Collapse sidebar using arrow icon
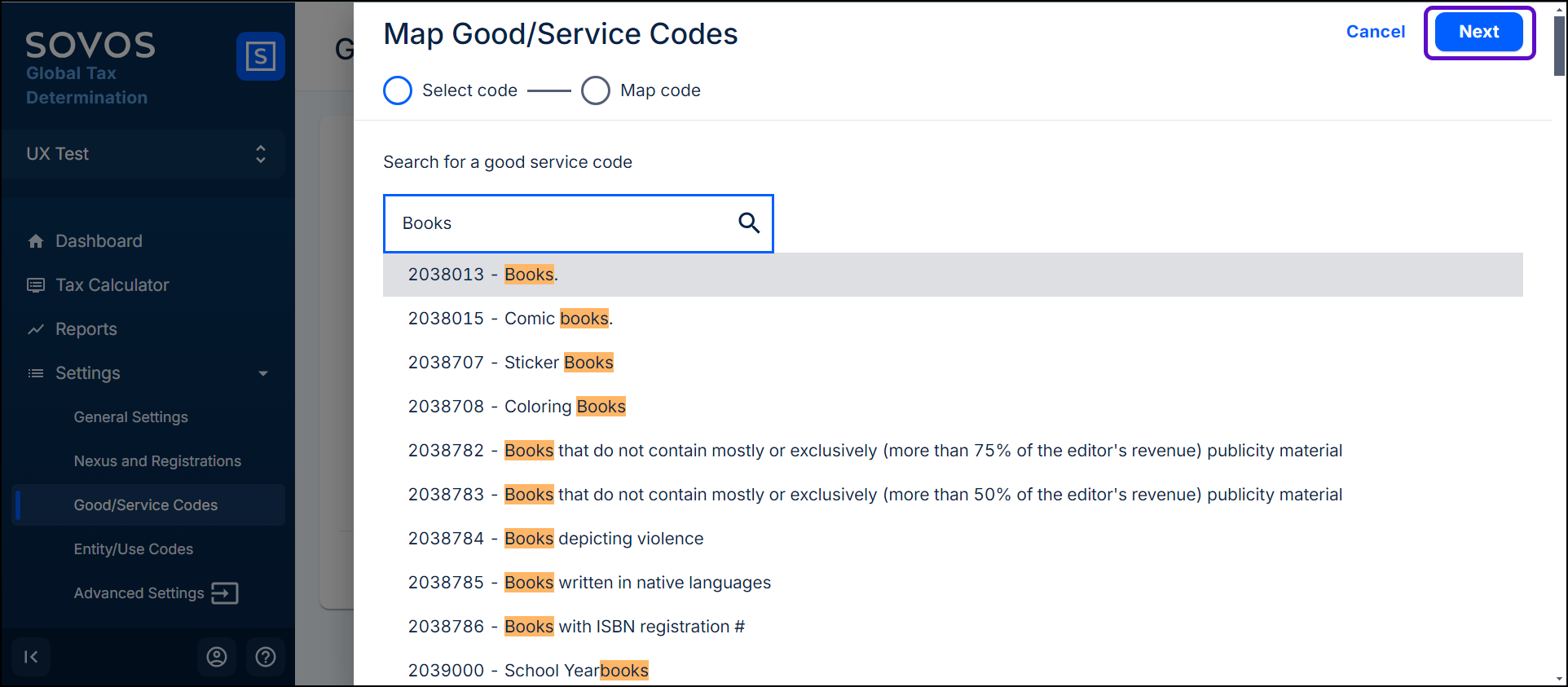The height and width of the screenshot is (687, 1568). coord(31,657)
